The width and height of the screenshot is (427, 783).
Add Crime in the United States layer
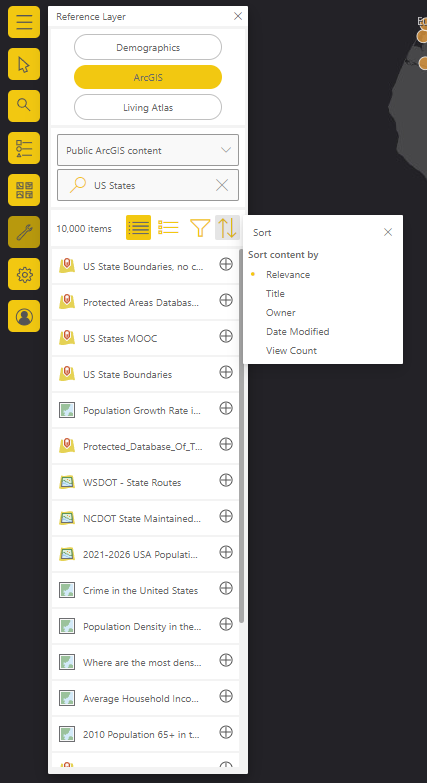[226, 588]
